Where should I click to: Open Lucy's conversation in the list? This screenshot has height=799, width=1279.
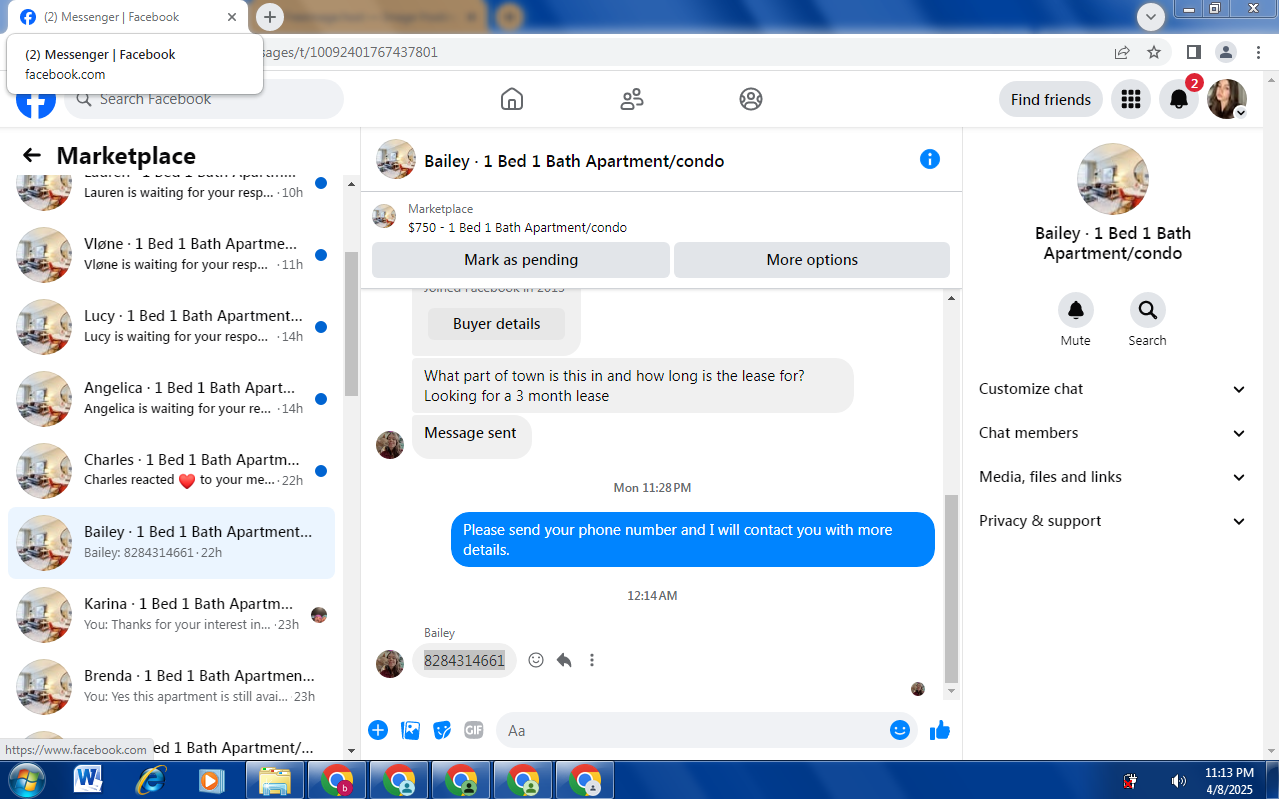coord(171,327)
